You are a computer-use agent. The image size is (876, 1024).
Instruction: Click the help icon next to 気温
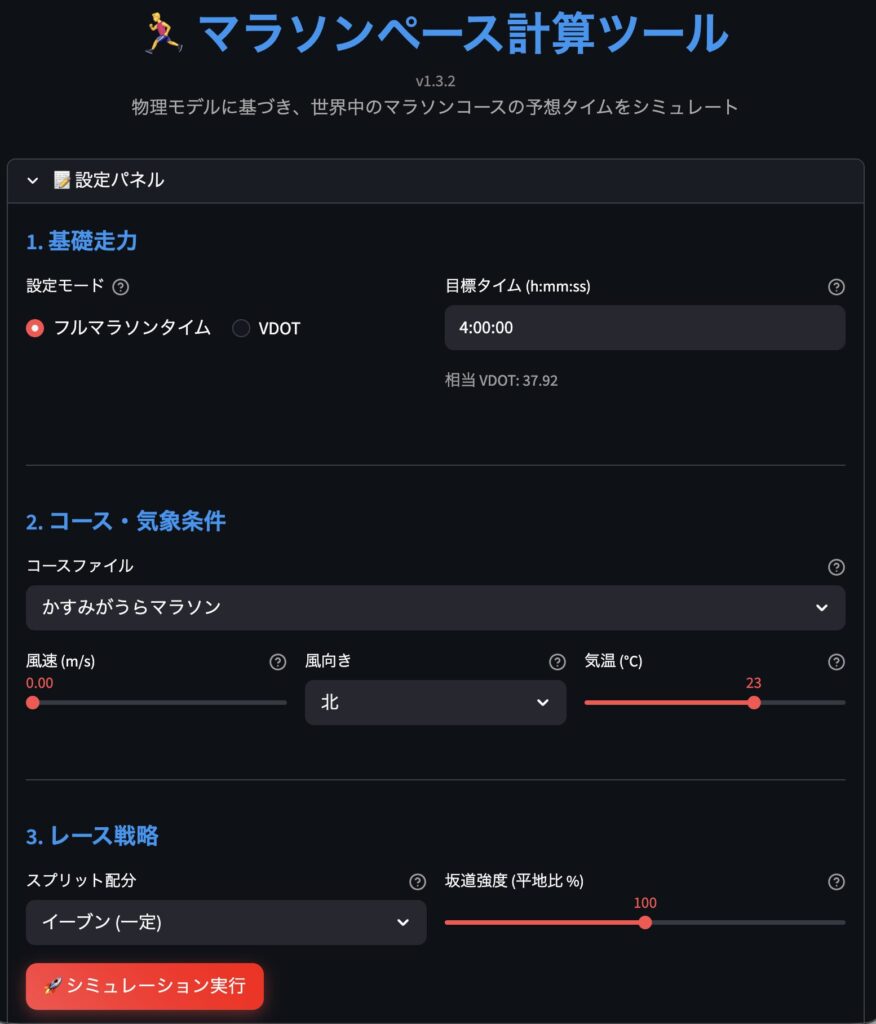pos(837,661)
